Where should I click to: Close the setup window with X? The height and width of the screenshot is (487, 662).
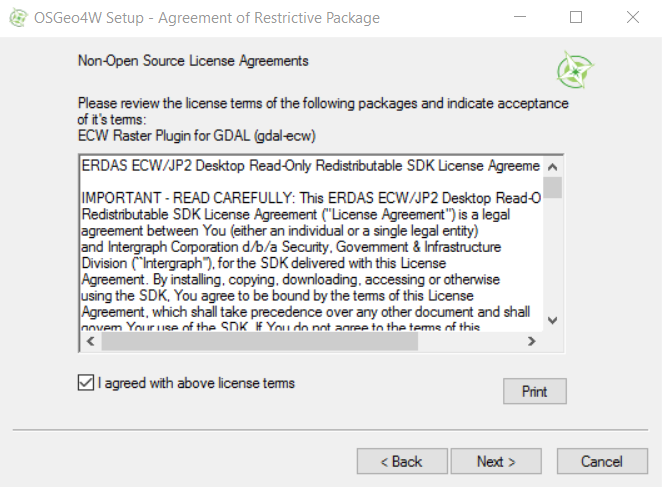(x=632, y=17)
